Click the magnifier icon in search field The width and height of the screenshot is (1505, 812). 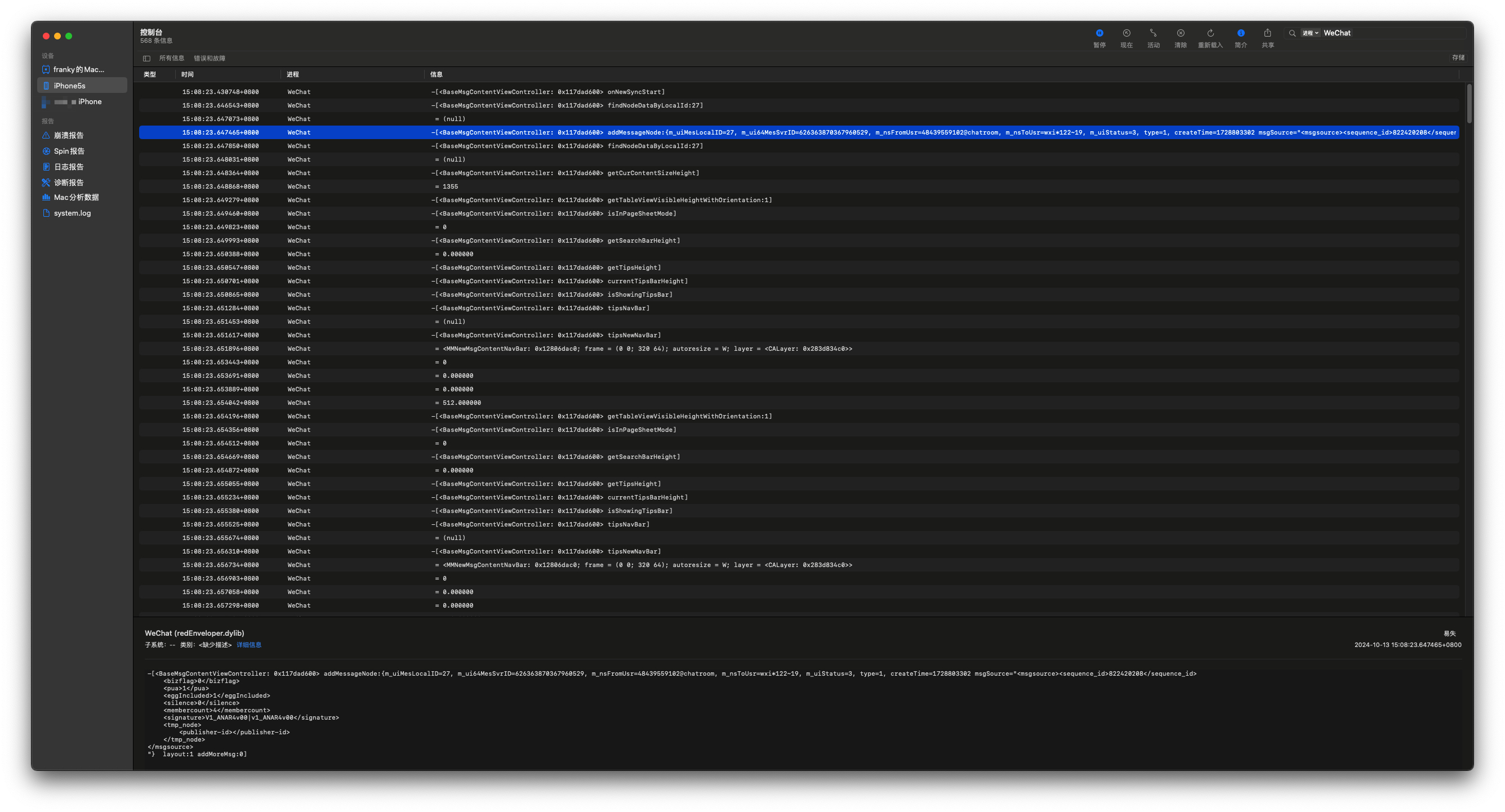[x=1292, y=33]
